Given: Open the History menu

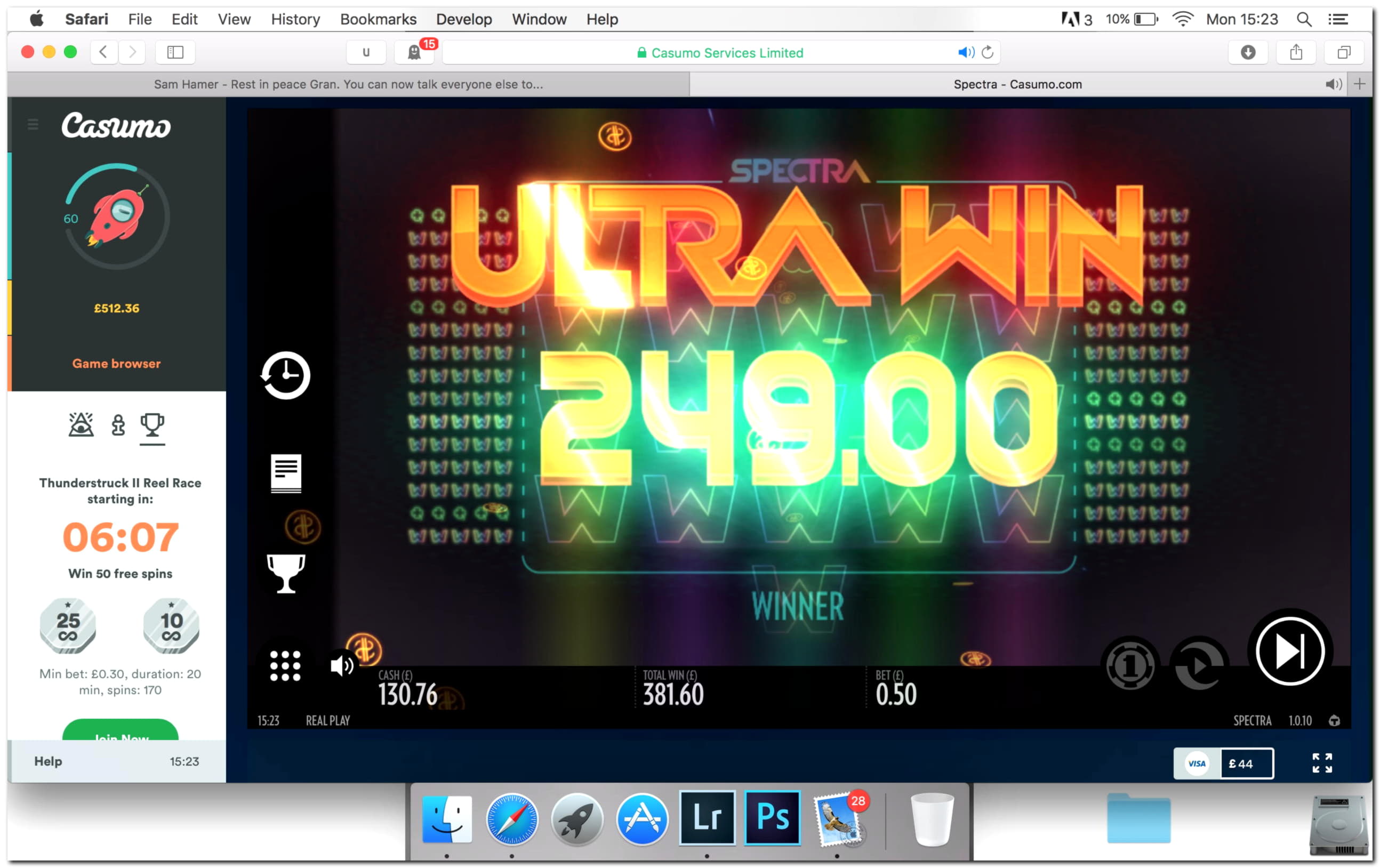Looking at the screenshot, I should point(295,19).
